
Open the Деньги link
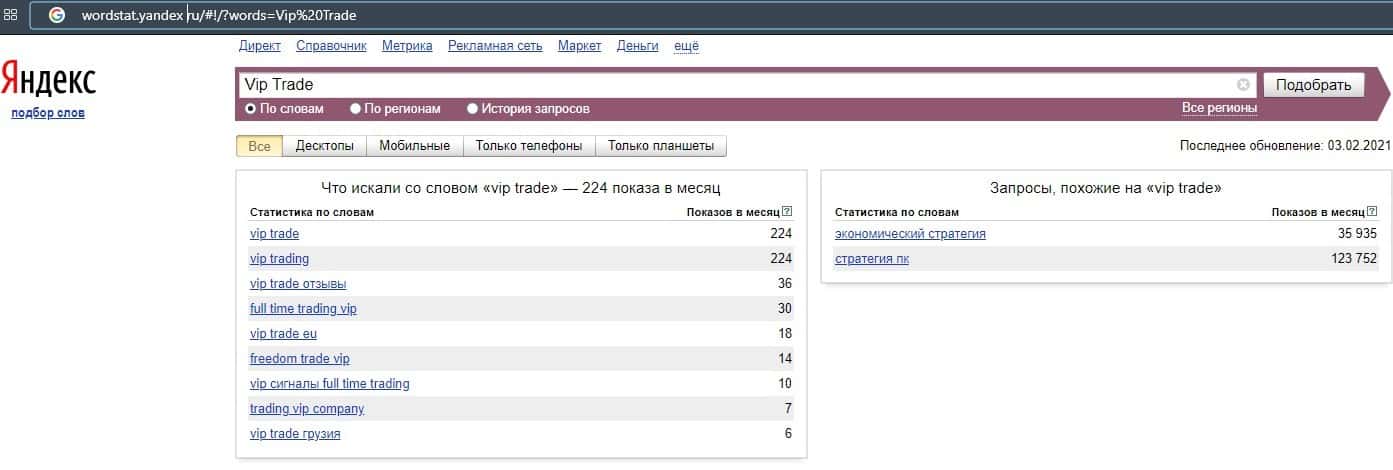coord(638,46)
